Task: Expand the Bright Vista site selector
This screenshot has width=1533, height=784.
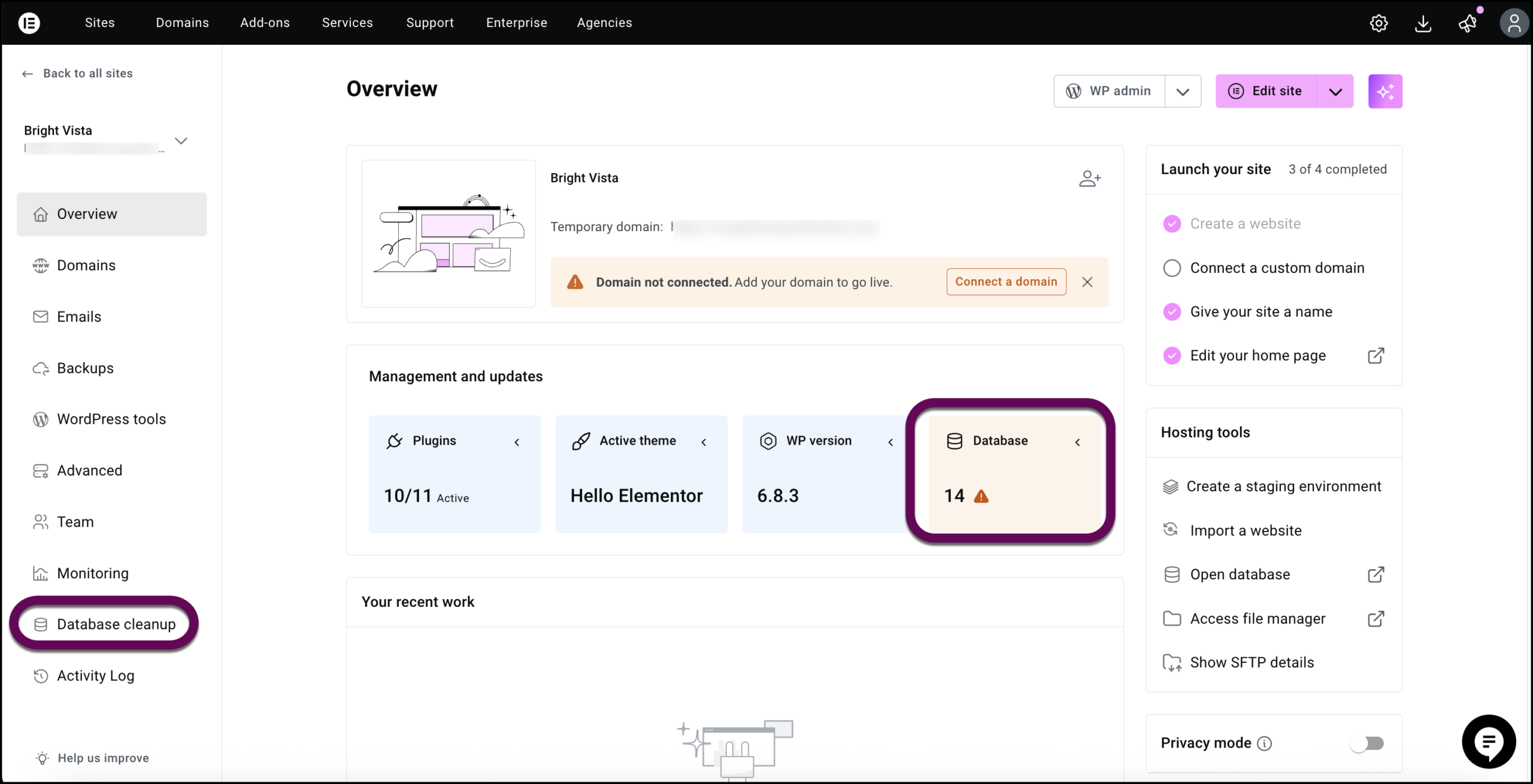Action: coord(181,141)
